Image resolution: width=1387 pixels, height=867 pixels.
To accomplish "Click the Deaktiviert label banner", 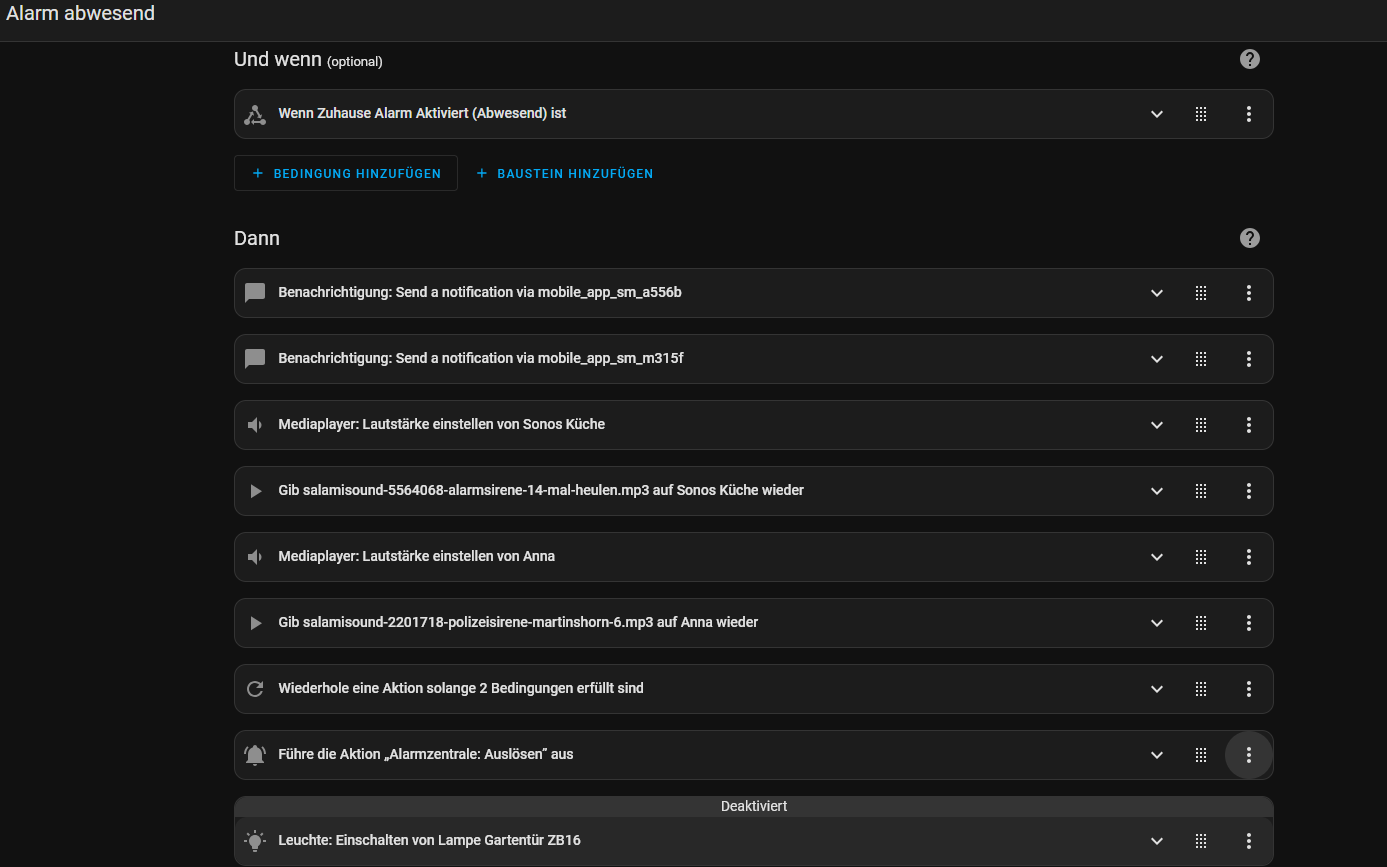I will coord(753,806).
